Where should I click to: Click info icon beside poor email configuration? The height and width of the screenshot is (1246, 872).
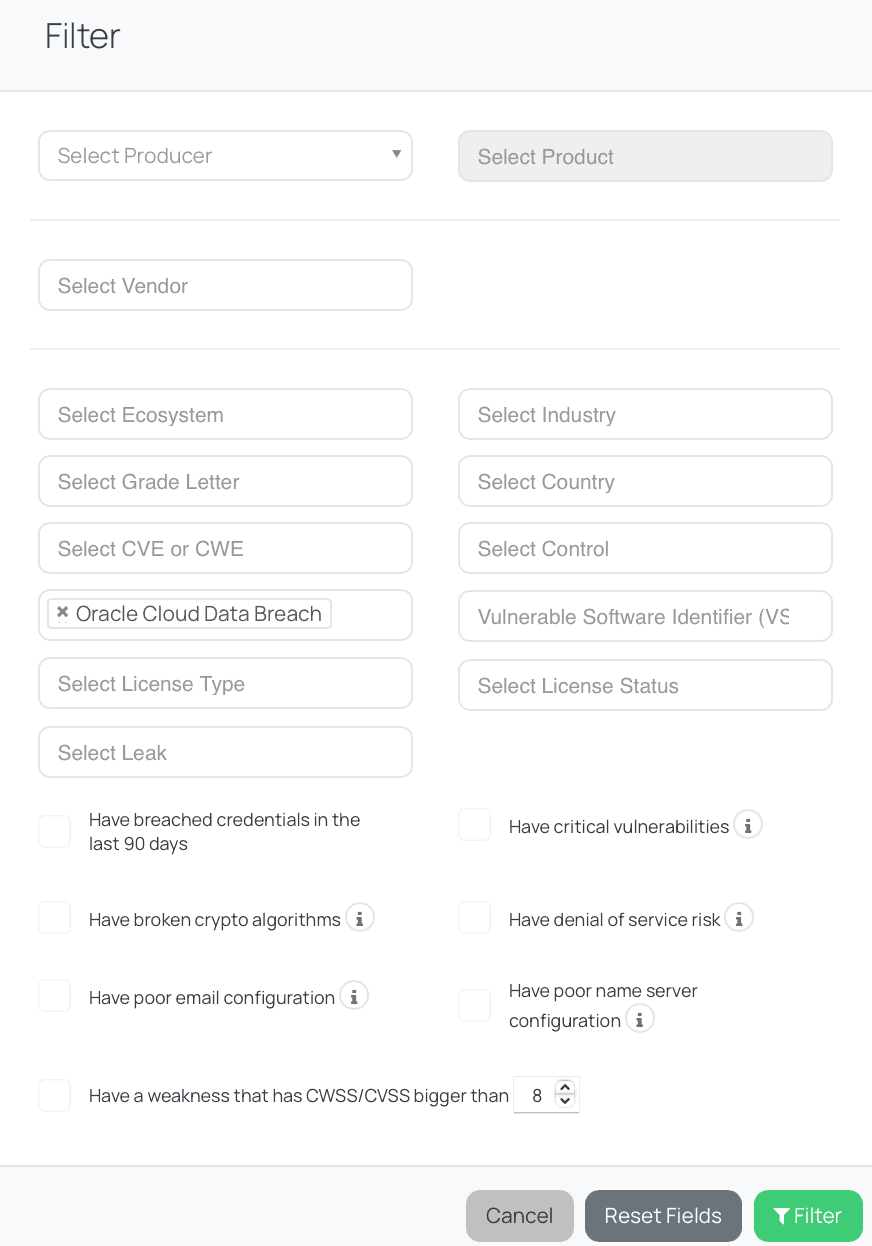(354, 996)
